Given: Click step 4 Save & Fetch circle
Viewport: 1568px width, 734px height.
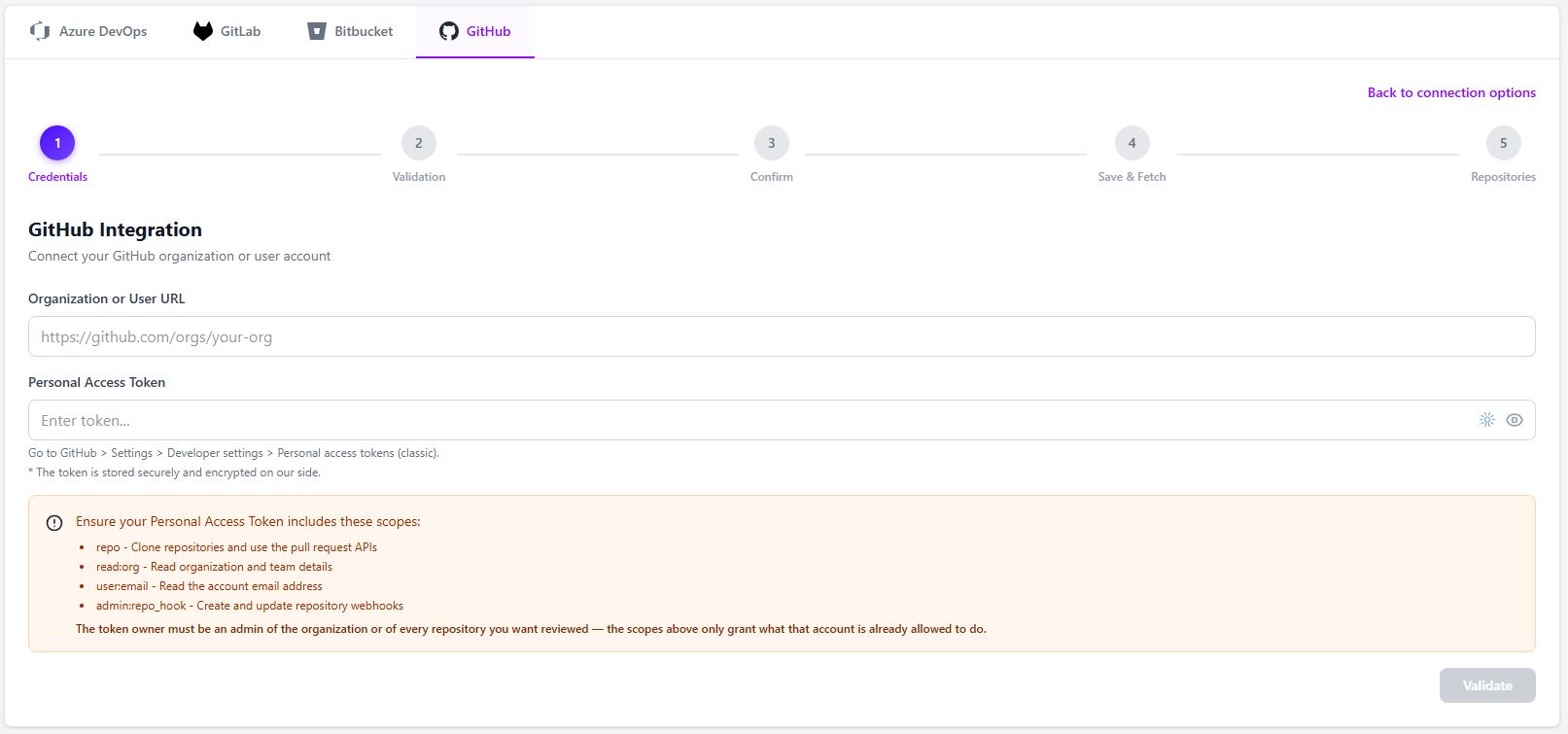Looking at the screenshot, I should [1132, 143].
